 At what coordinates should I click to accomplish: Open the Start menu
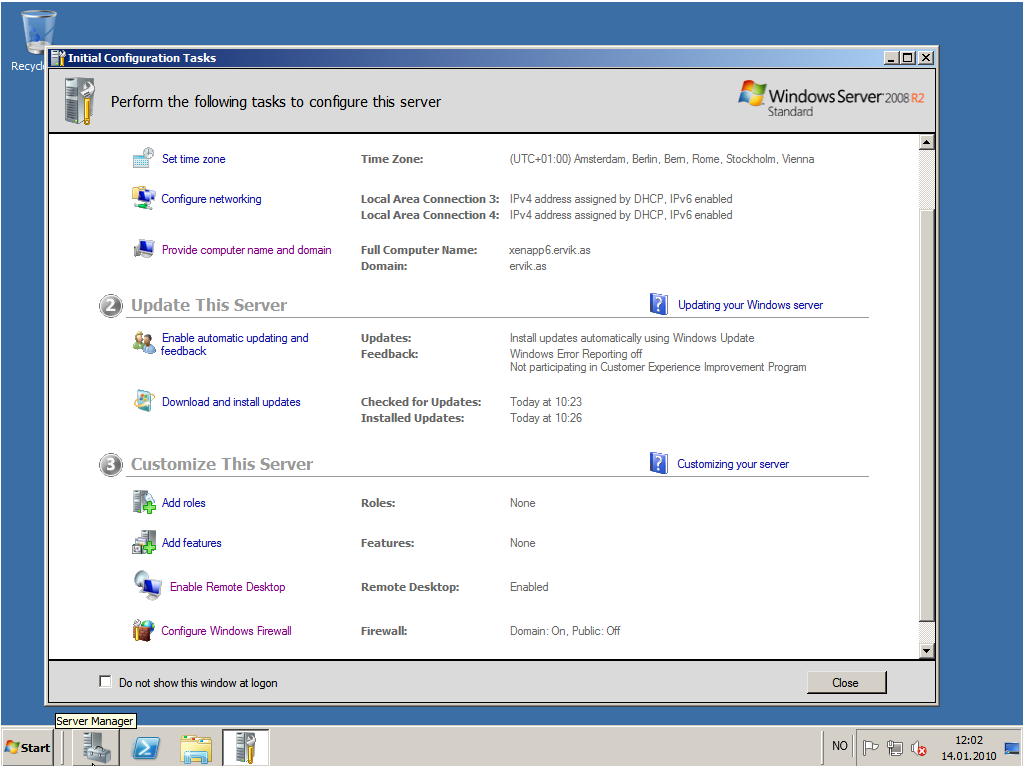28,748
